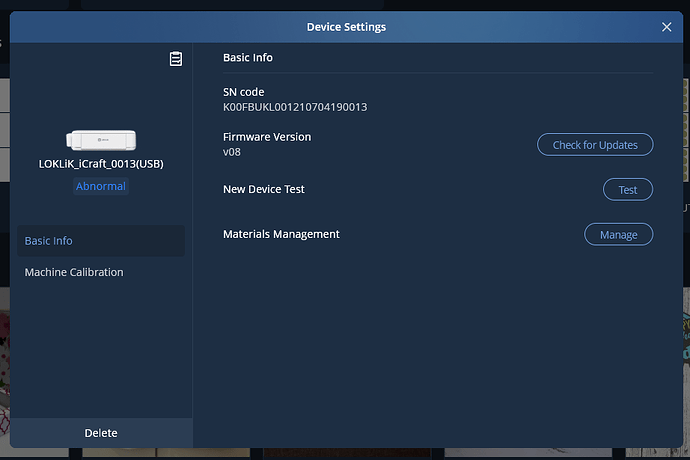This screenshot has height=460, width=690.
Task: Click Check for Updates button
Action: (595, 145)
